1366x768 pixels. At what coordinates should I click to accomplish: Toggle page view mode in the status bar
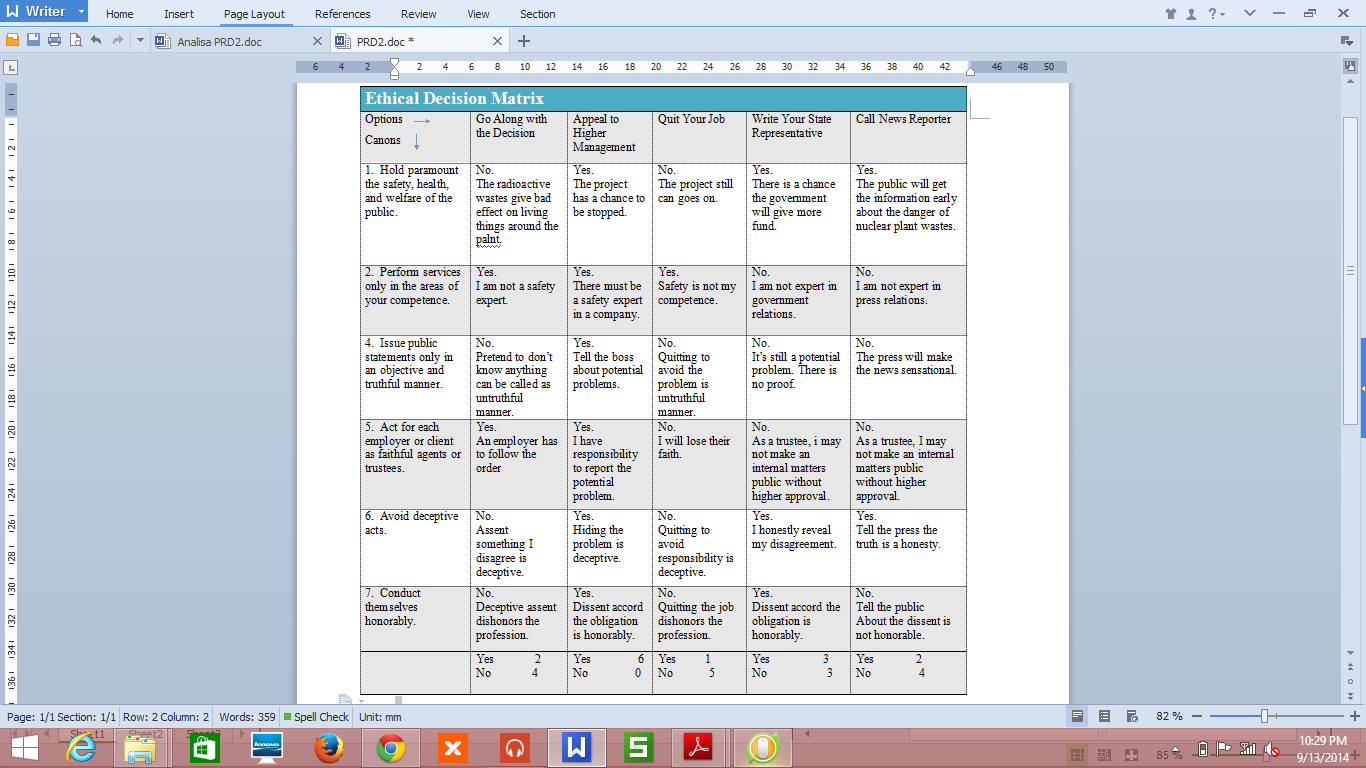(x=1079, y=716)
